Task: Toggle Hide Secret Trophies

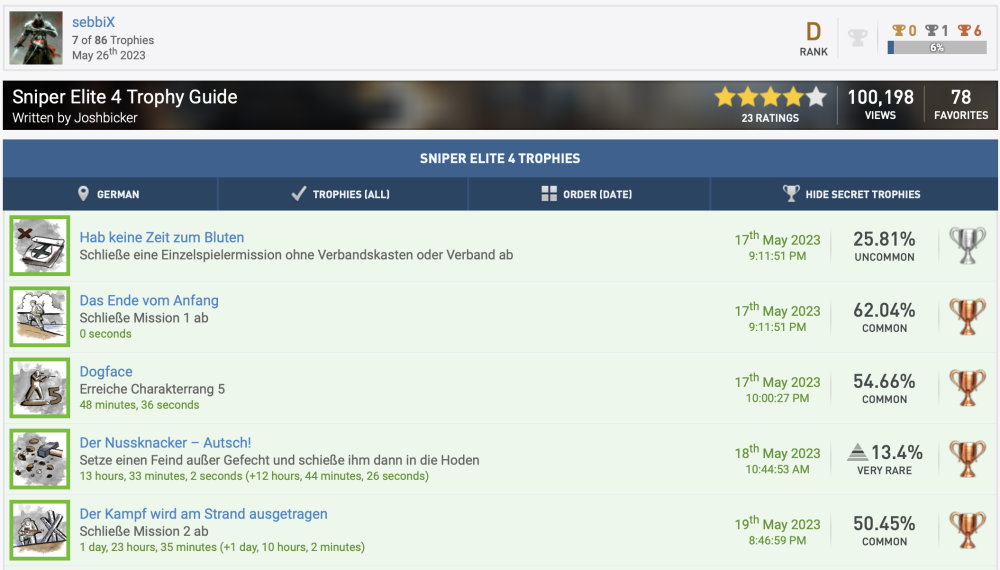Action: 851,194
